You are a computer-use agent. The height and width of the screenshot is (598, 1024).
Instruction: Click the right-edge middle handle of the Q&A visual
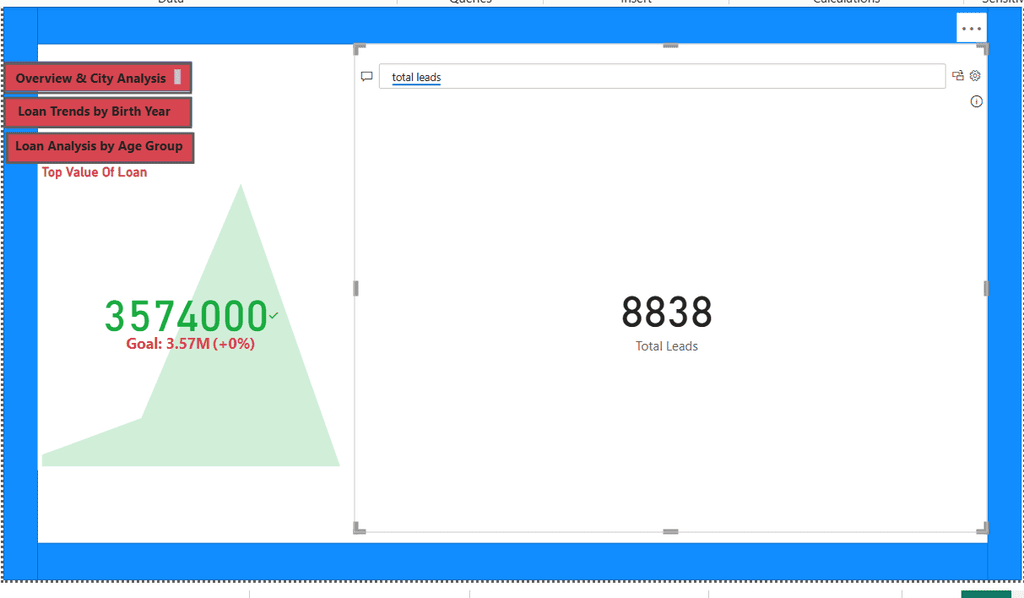pos(985,289)
